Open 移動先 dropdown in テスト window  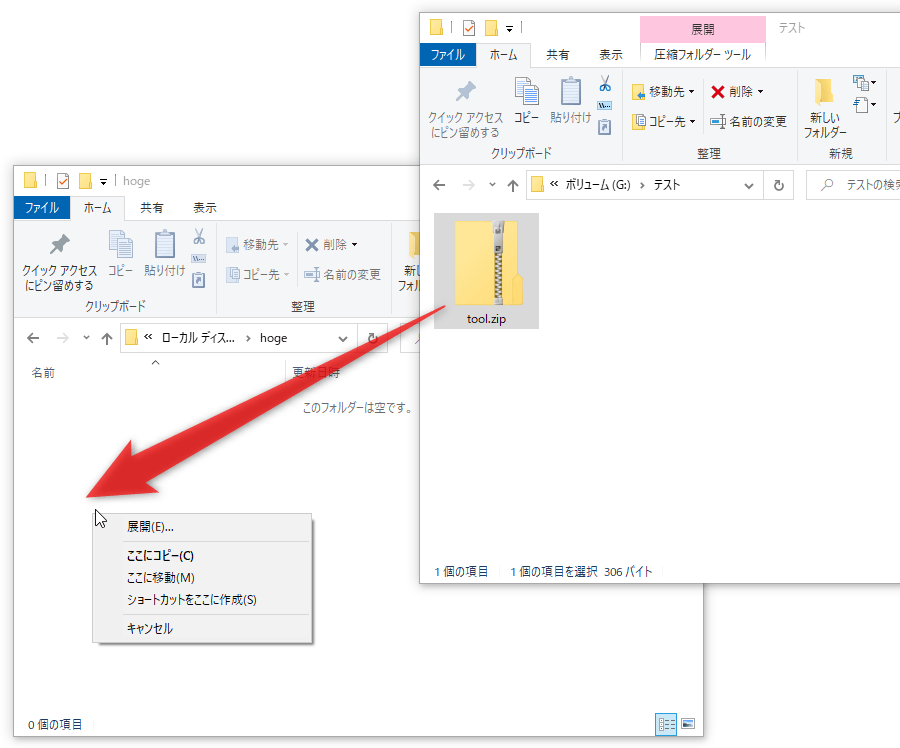tap(664, 92)
